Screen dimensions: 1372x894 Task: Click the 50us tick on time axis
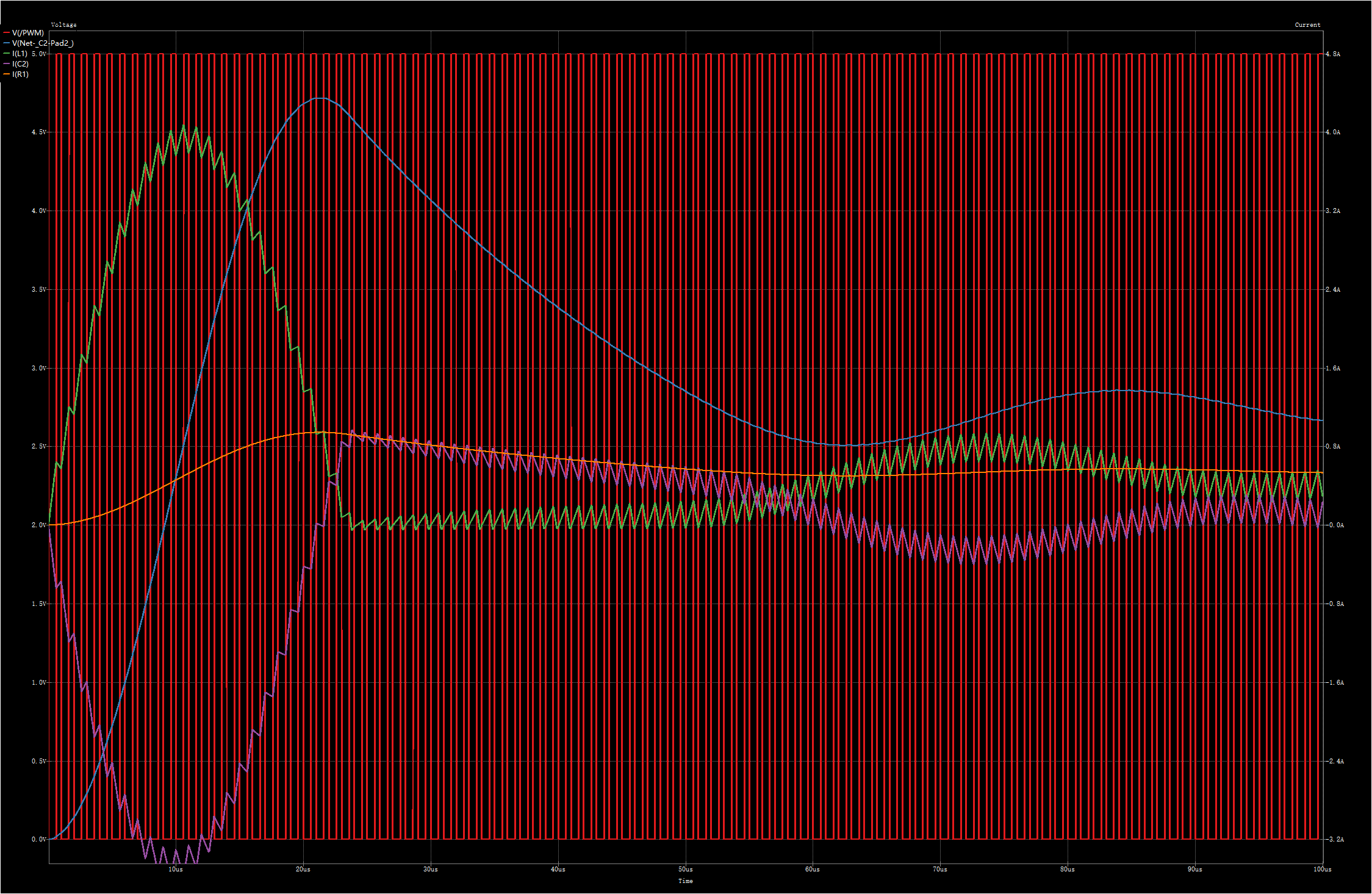685,870
